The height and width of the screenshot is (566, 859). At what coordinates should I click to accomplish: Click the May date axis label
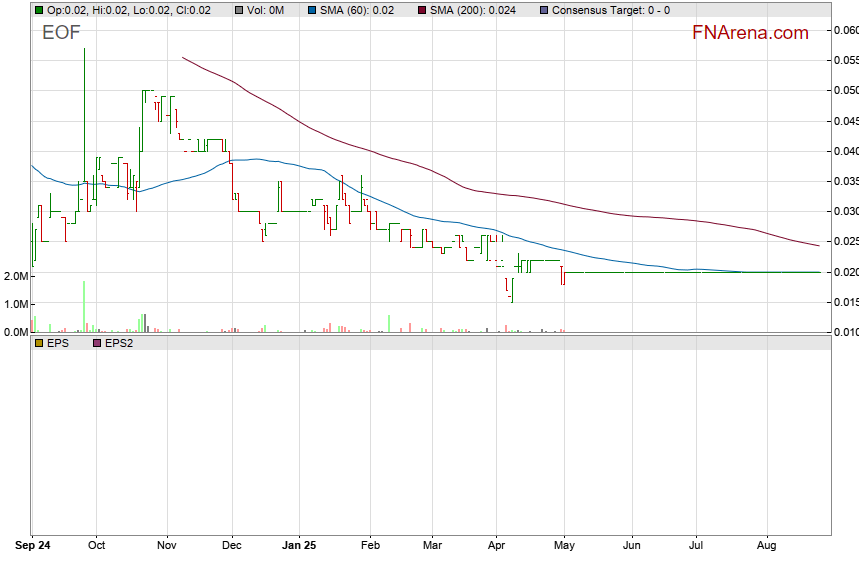pyautogui.click(x=565, y=547)
